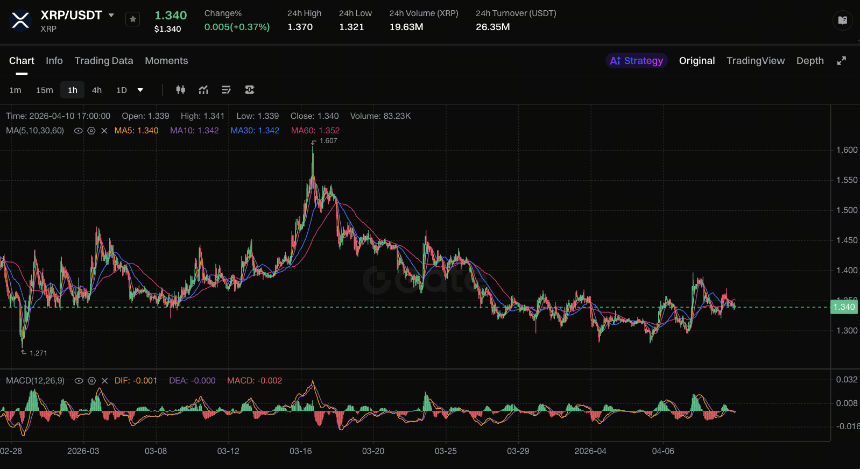Switch to the Moments tab
The width and height of the screenshot is (860, 469).
(166, 61)
